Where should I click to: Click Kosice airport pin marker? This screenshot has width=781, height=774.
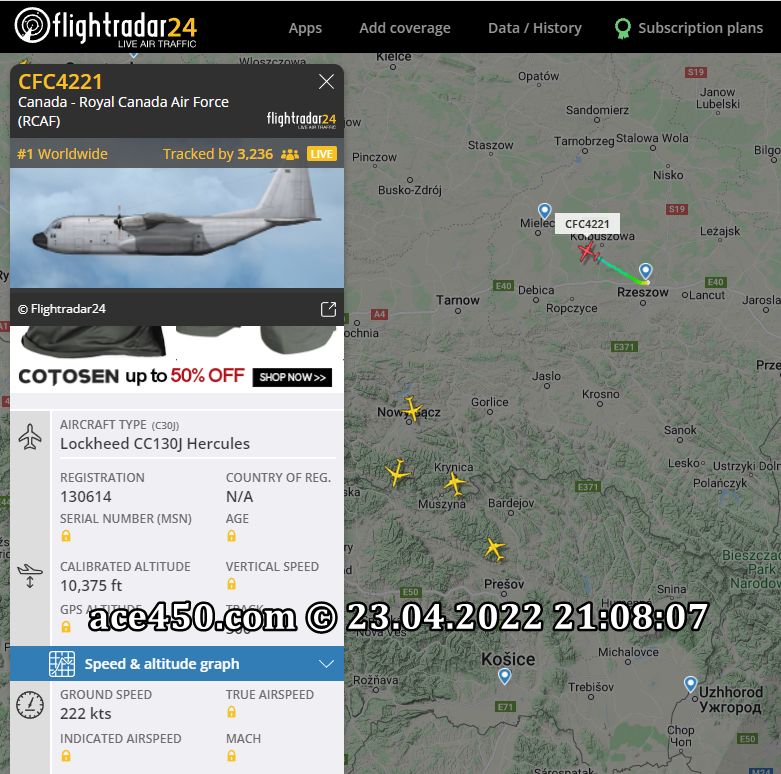[x=505, y=676]
